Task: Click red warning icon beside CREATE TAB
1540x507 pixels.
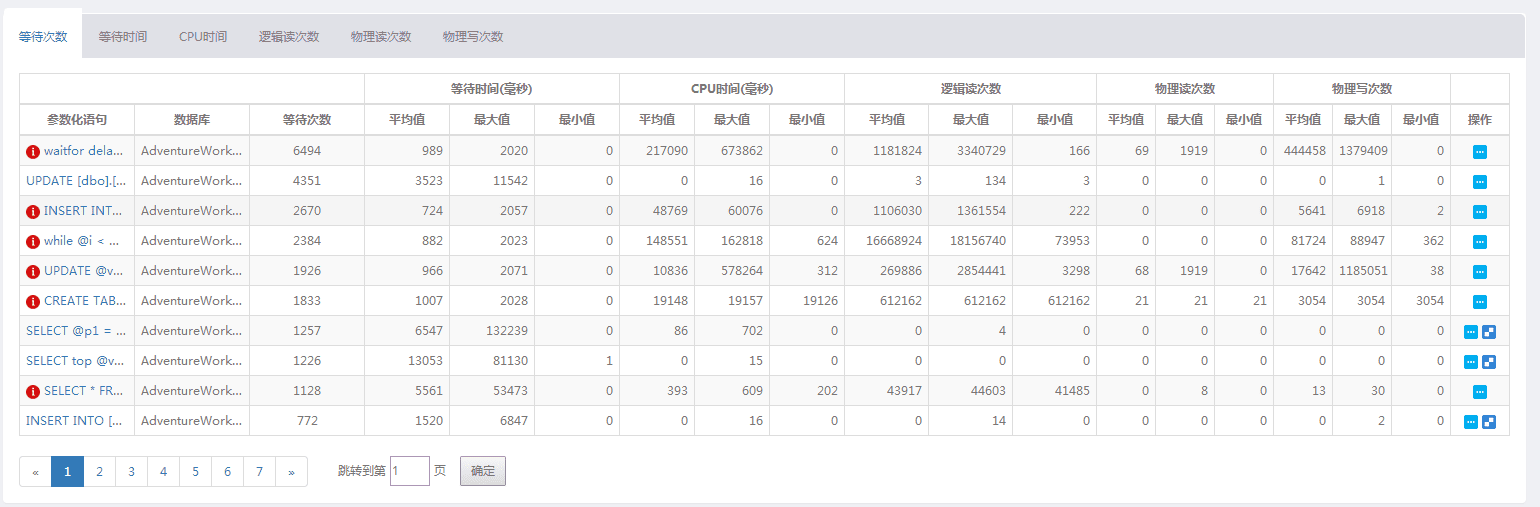Action: [x=33, y=302]
